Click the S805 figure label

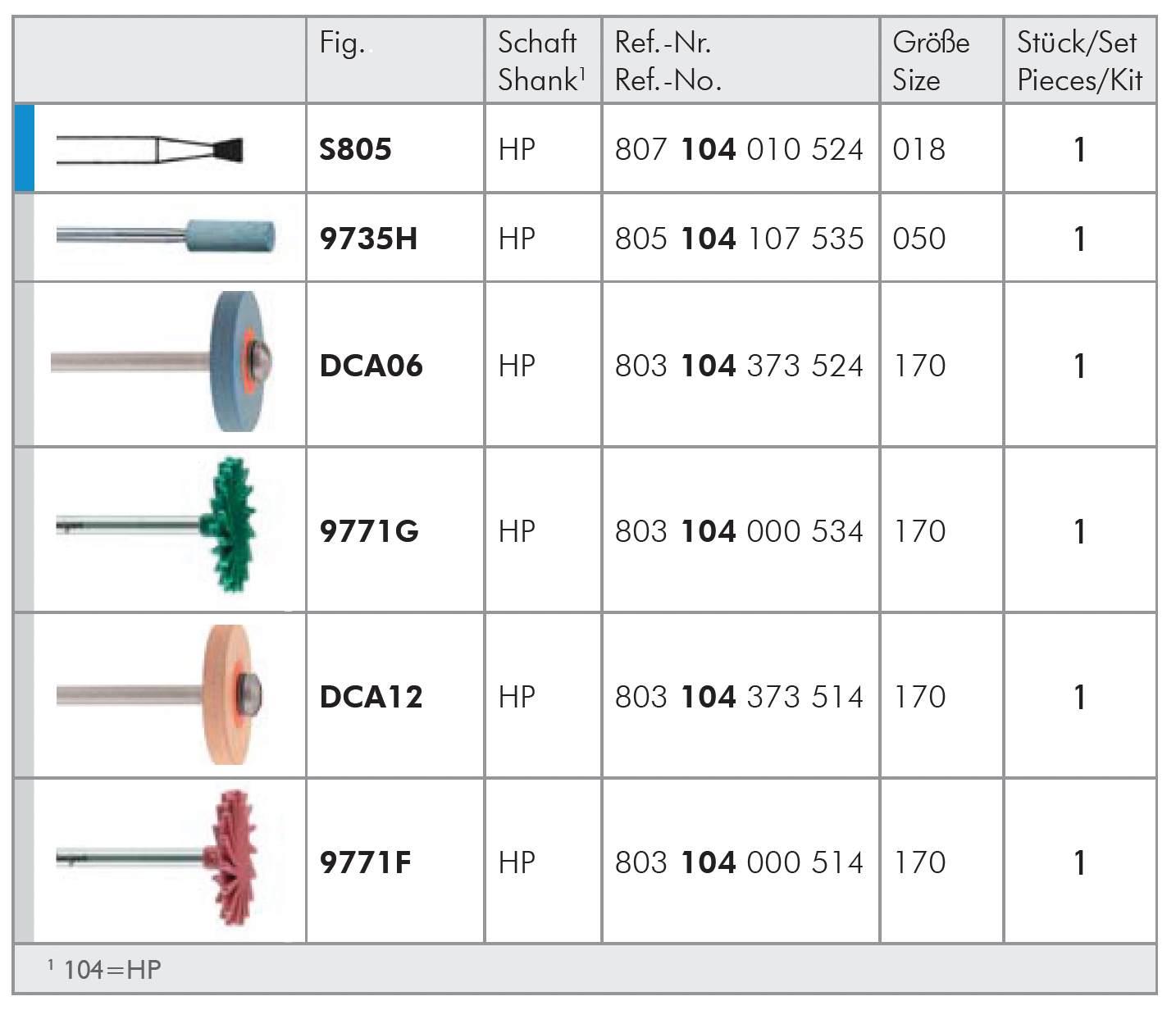[x=355, y=149]
